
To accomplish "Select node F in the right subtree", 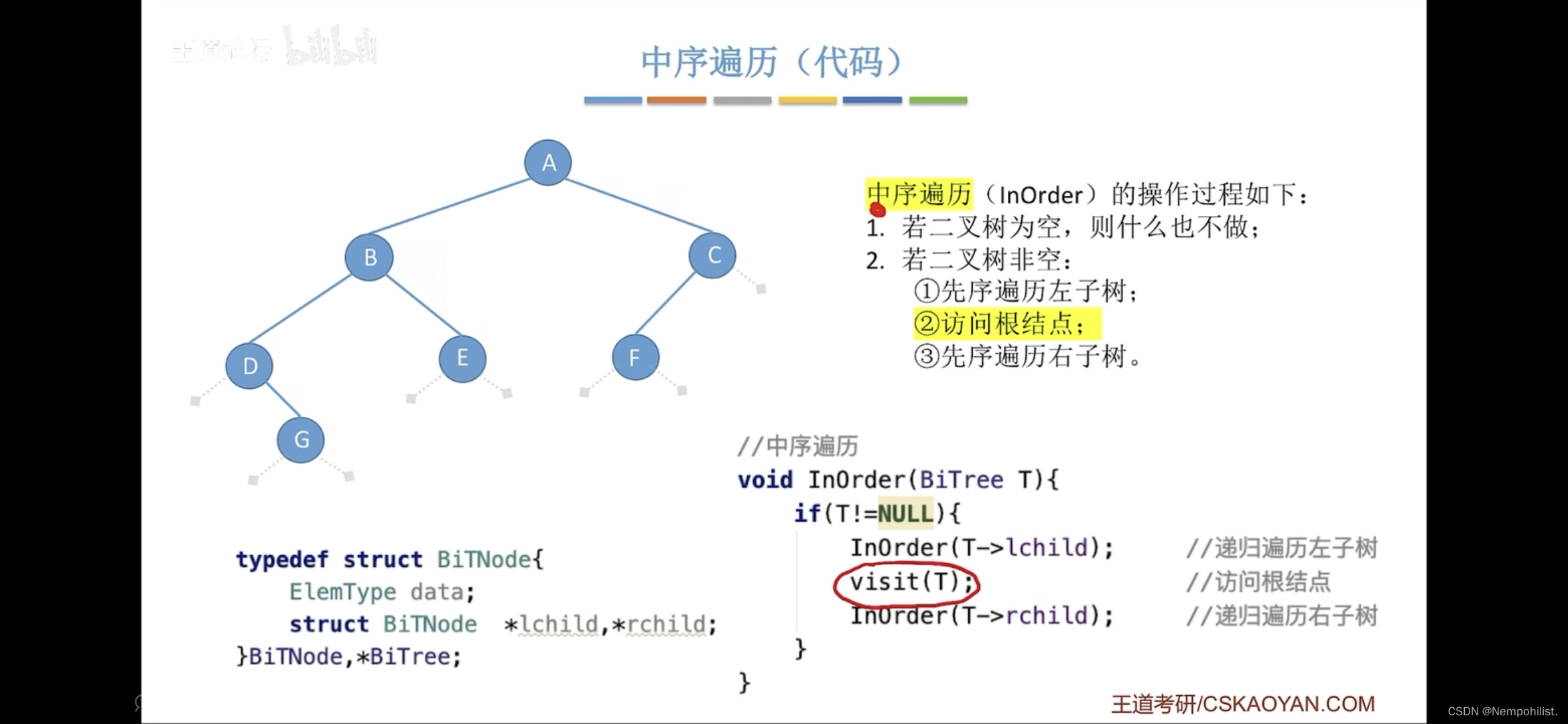I will pos(635,357).
